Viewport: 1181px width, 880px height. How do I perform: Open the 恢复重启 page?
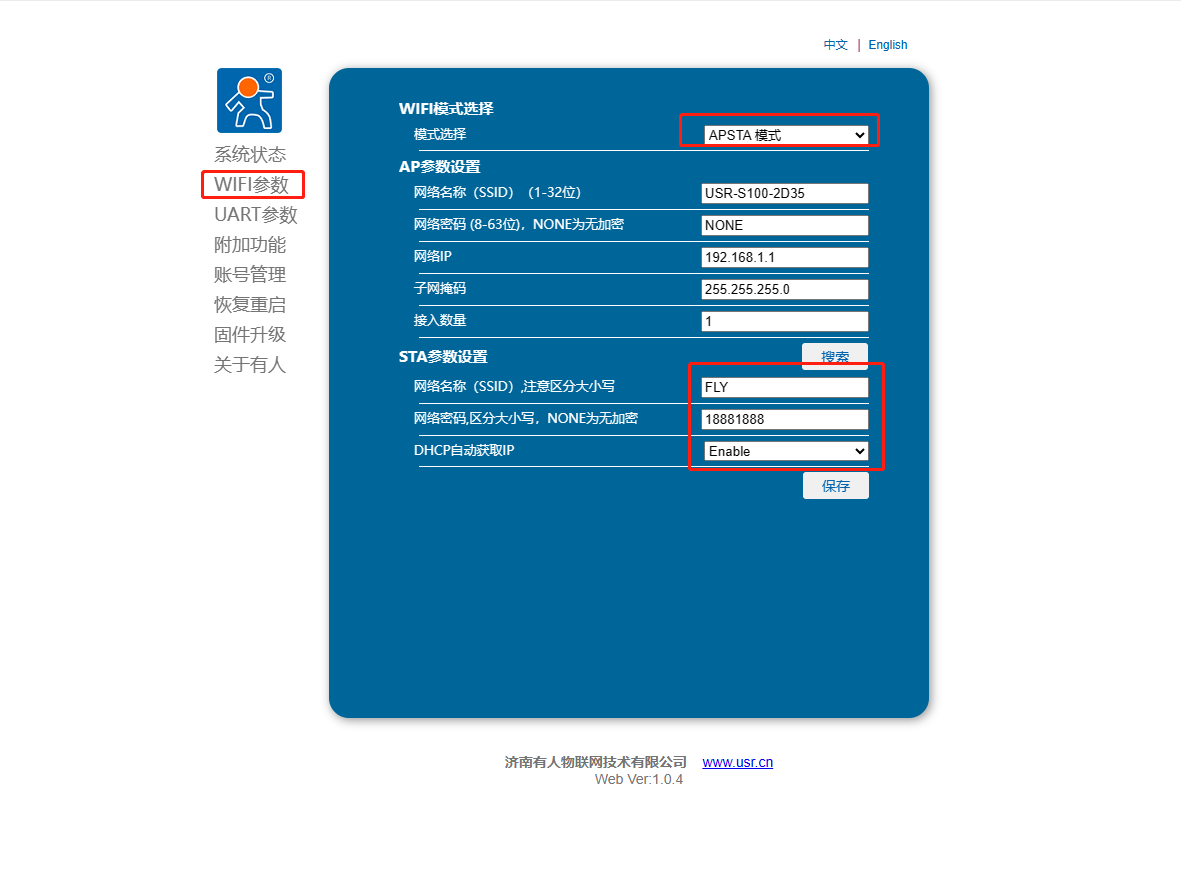click(250, 305)
